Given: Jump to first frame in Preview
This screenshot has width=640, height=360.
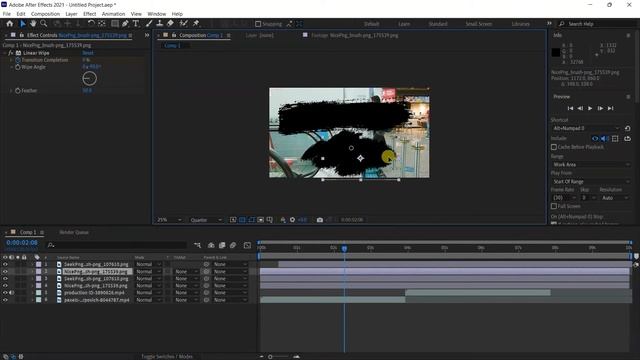Looking at the screenshot, I should pos(570,108).
